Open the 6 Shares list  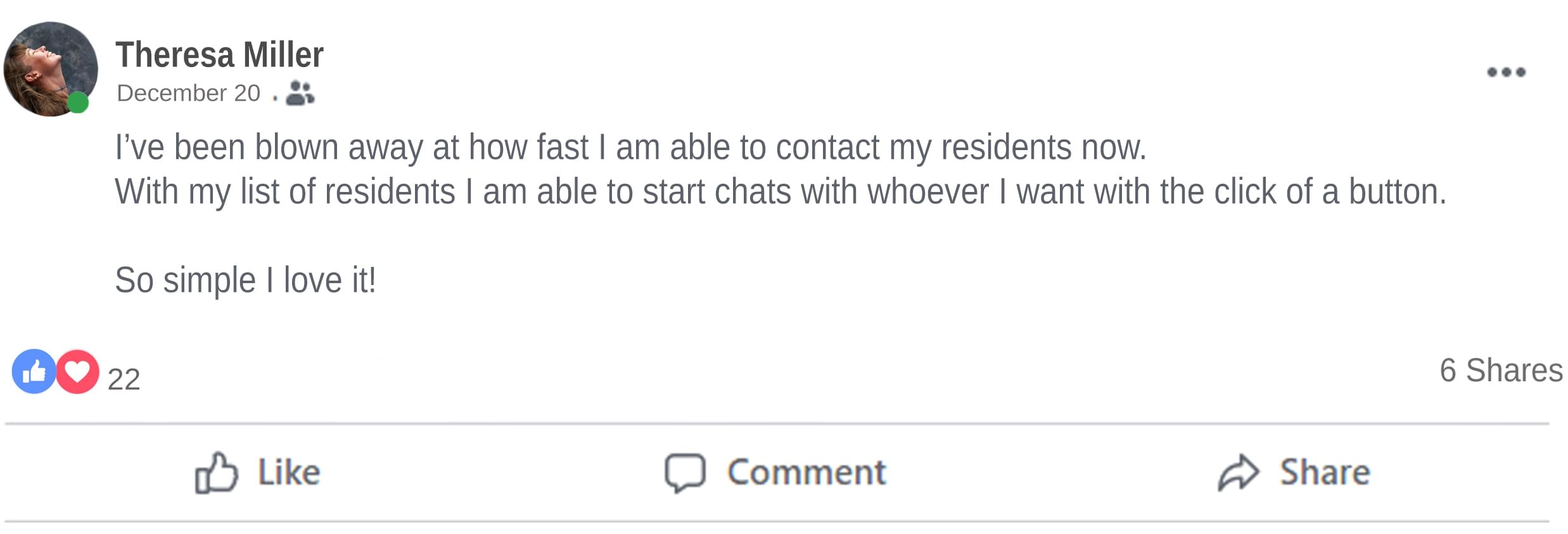[1500, 370]
